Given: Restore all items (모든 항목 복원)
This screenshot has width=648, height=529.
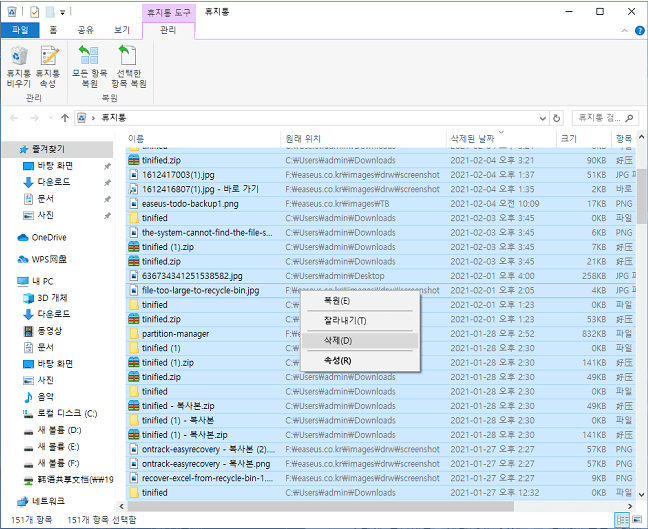Looking at the screenshot, I should [x=89, y=66].
